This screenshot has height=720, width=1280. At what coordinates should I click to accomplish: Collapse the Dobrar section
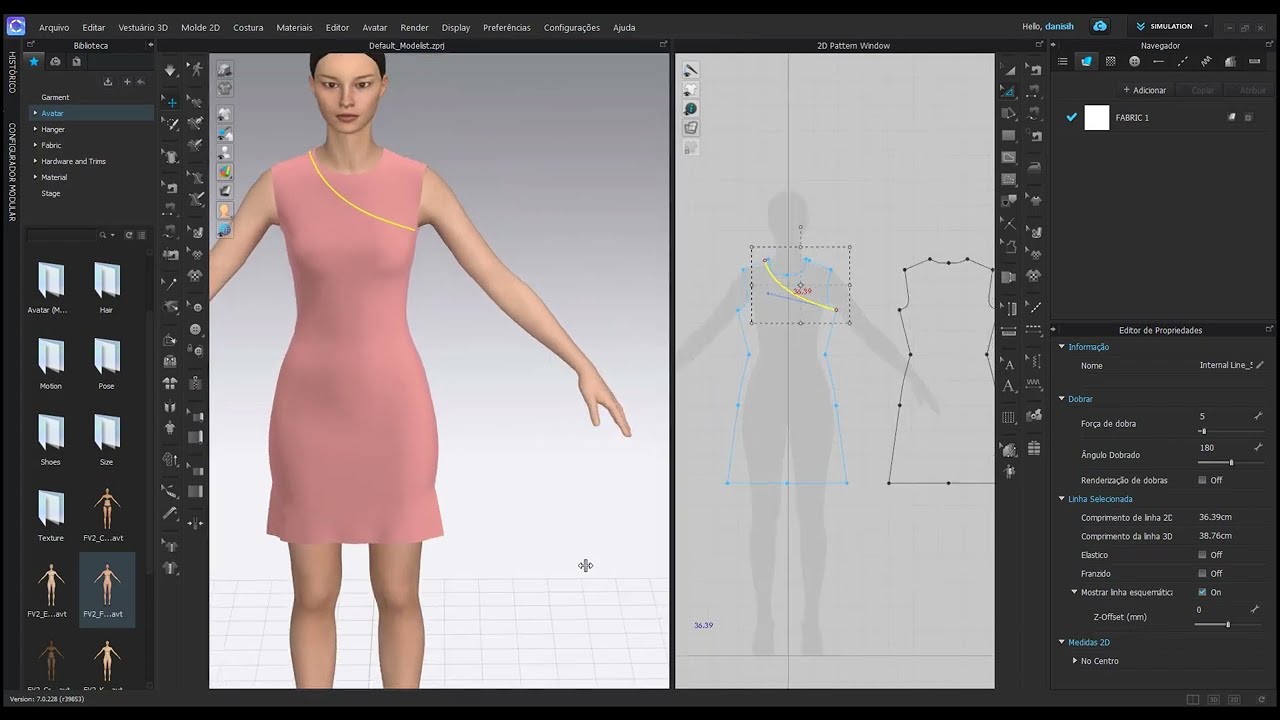[1062, 399]
